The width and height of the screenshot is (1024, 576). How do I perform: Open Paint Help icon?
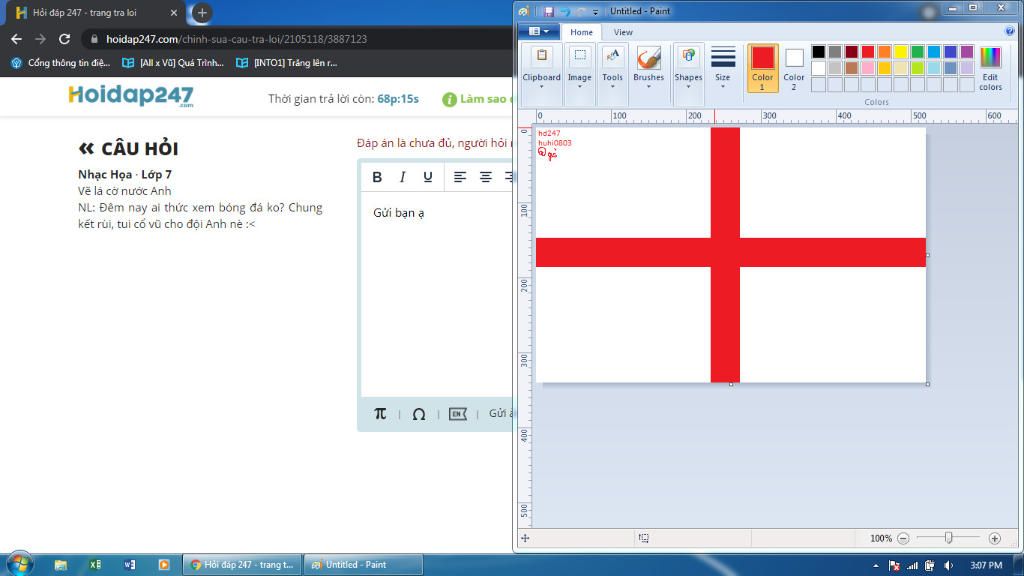[1010, 31]
